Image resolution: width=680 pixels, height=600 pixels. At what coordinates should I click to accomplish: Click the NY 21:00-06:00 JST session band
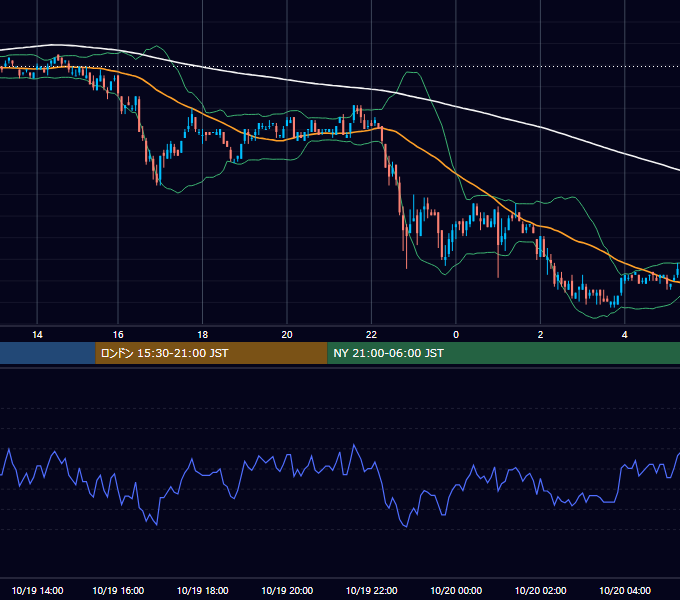coord(503,353)
